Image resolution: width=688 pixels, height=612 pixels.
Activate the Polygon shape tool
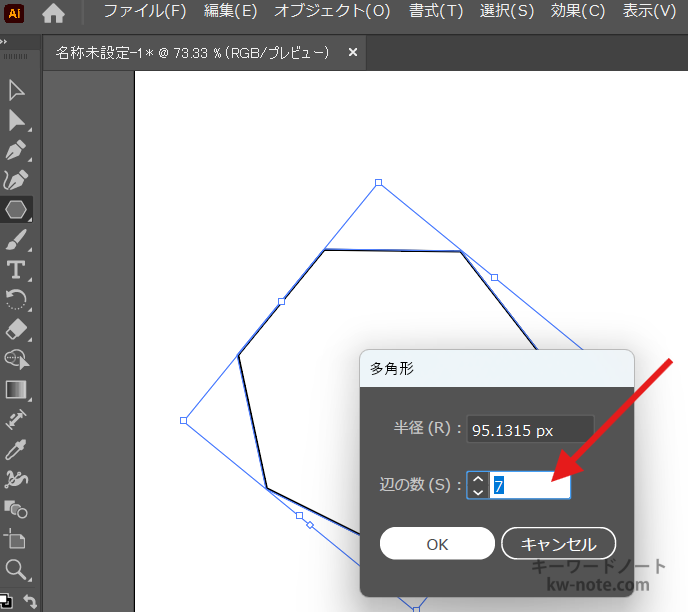point(16,210)
